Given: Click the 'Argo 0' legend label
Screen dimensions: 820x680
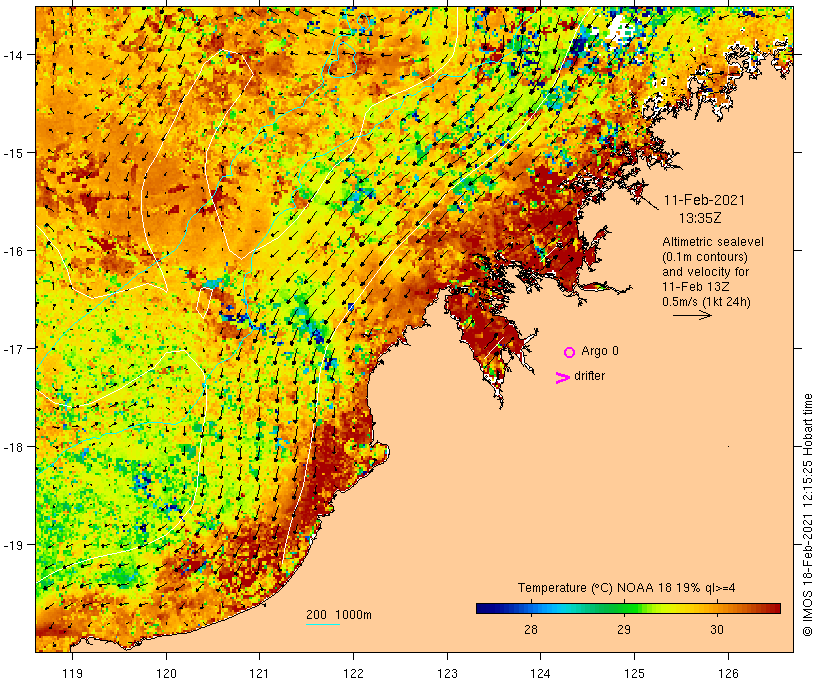Looking at the screenshot, I should point(600,351).
